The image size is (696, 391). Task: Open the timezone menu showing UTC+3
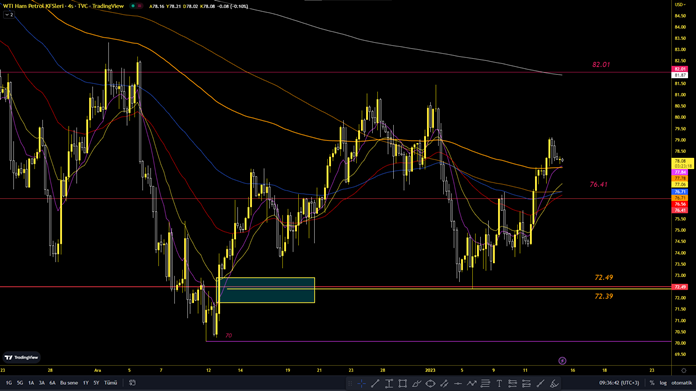(619, 383)
